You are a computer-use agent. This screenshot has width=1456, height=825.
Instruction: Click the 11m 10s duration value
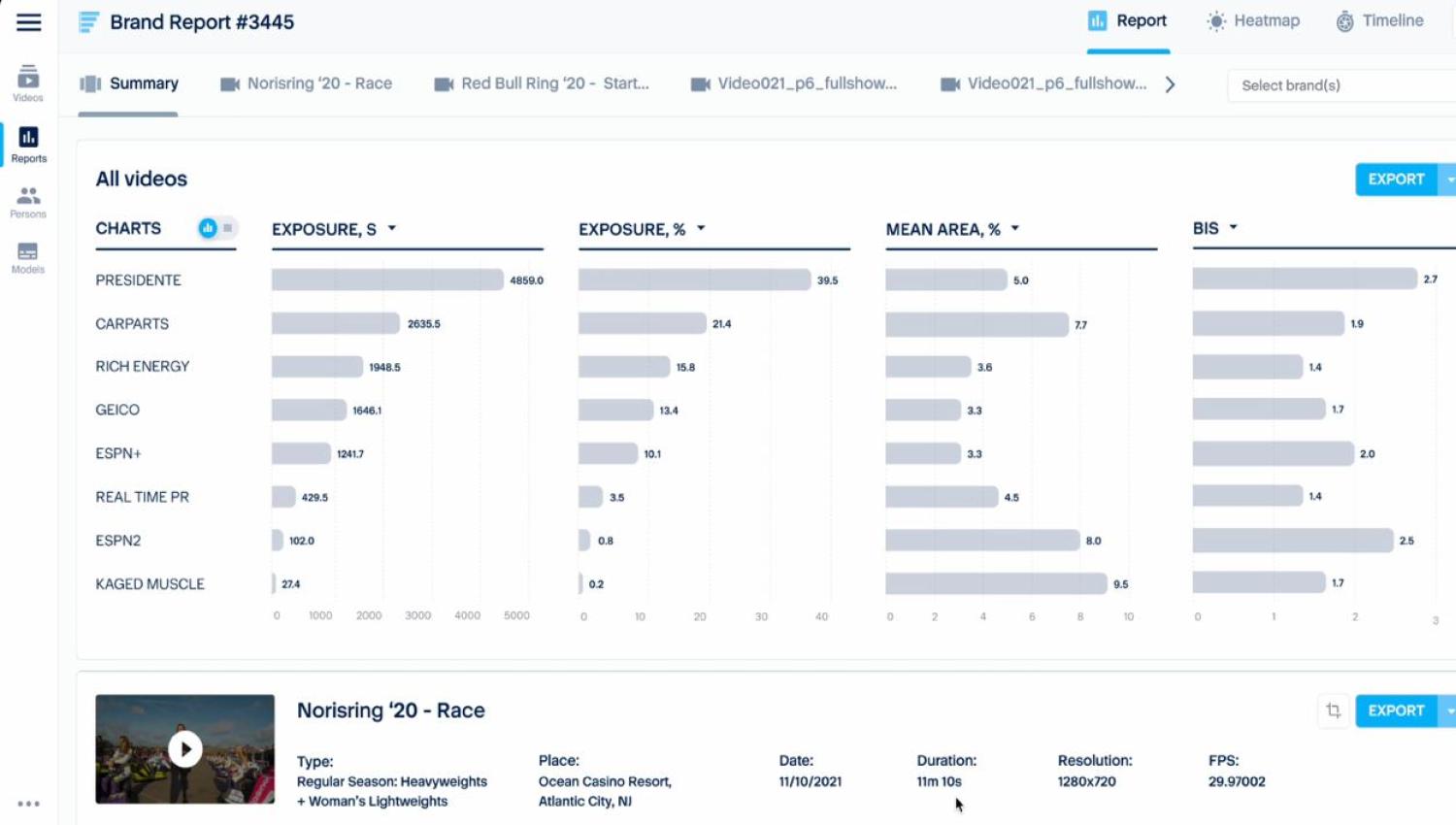pyautogui.click(x=939, y=781)
